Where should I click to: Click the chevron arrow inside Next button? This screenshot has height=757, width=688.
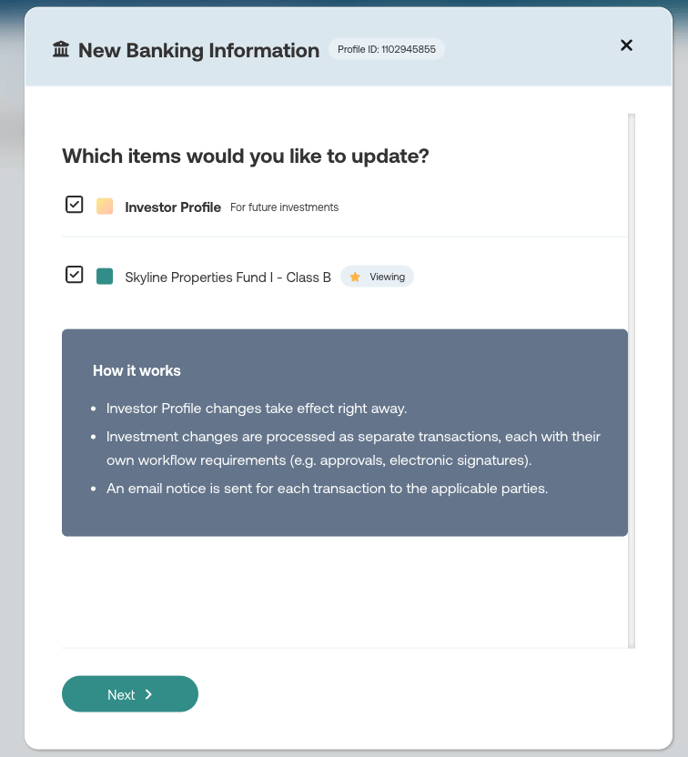149,694
